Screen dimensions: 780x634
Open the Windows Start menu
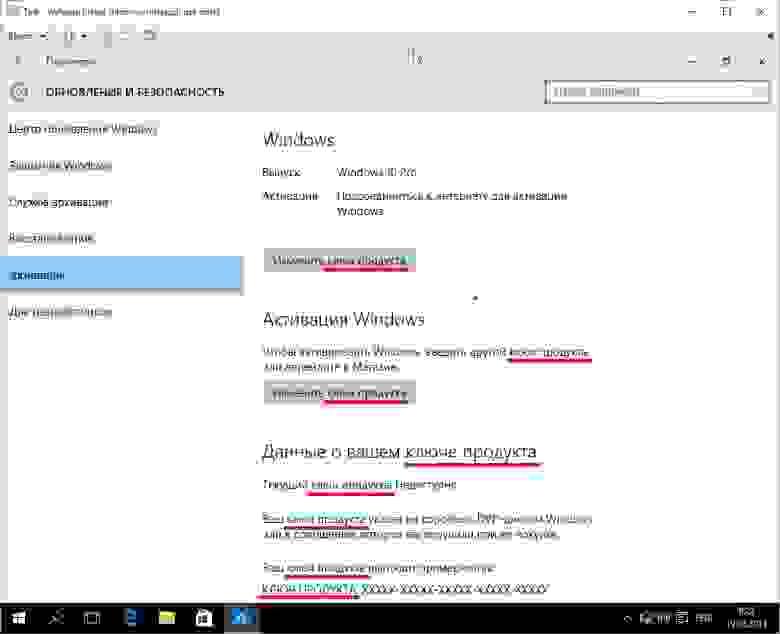click(18, 618)
